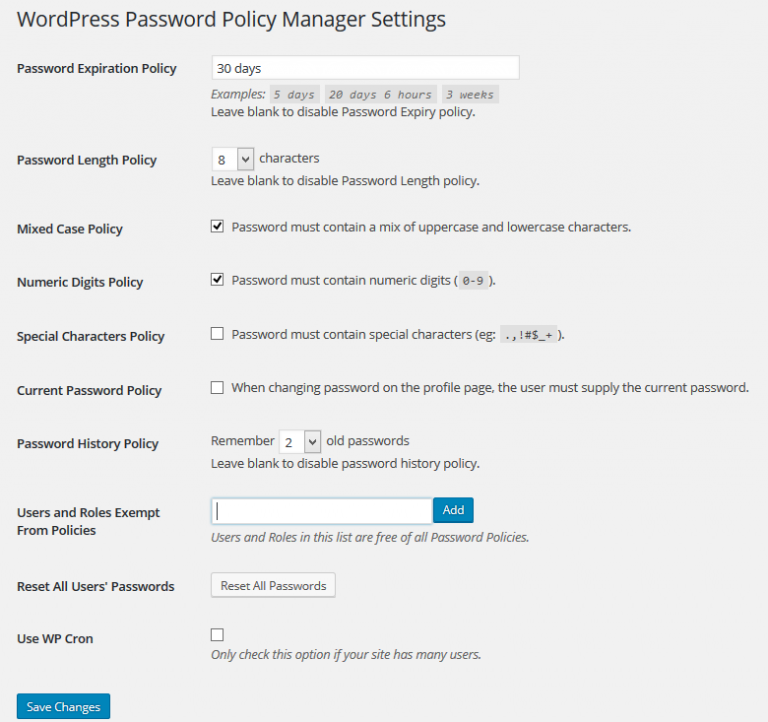This screenshot has width=768, height=722.
Task: Click the Save Changes button
Action: click(x=63, y=707)
